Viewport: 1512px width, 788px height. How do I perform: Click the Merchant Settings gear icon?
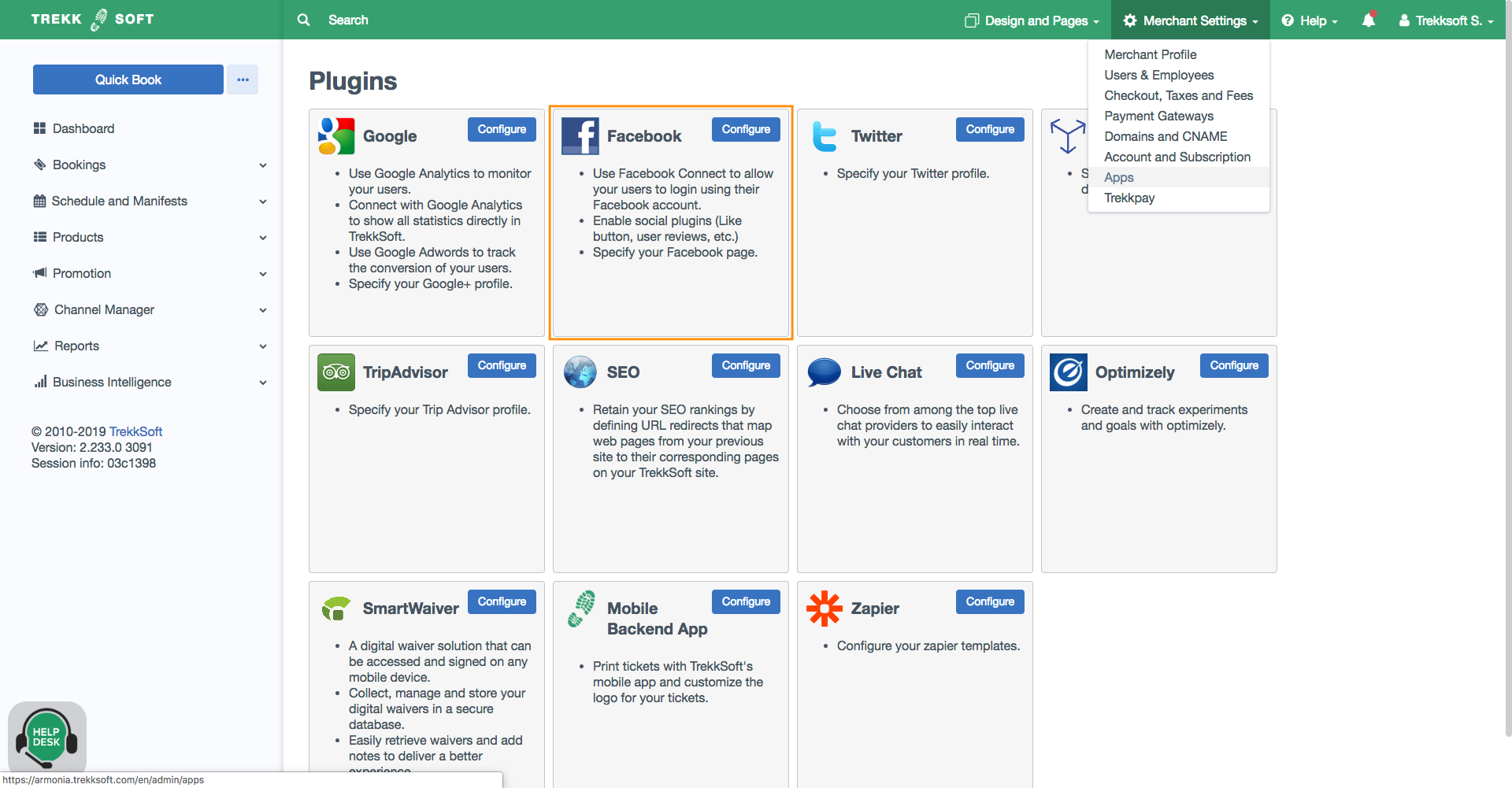tap(1130, 20)
